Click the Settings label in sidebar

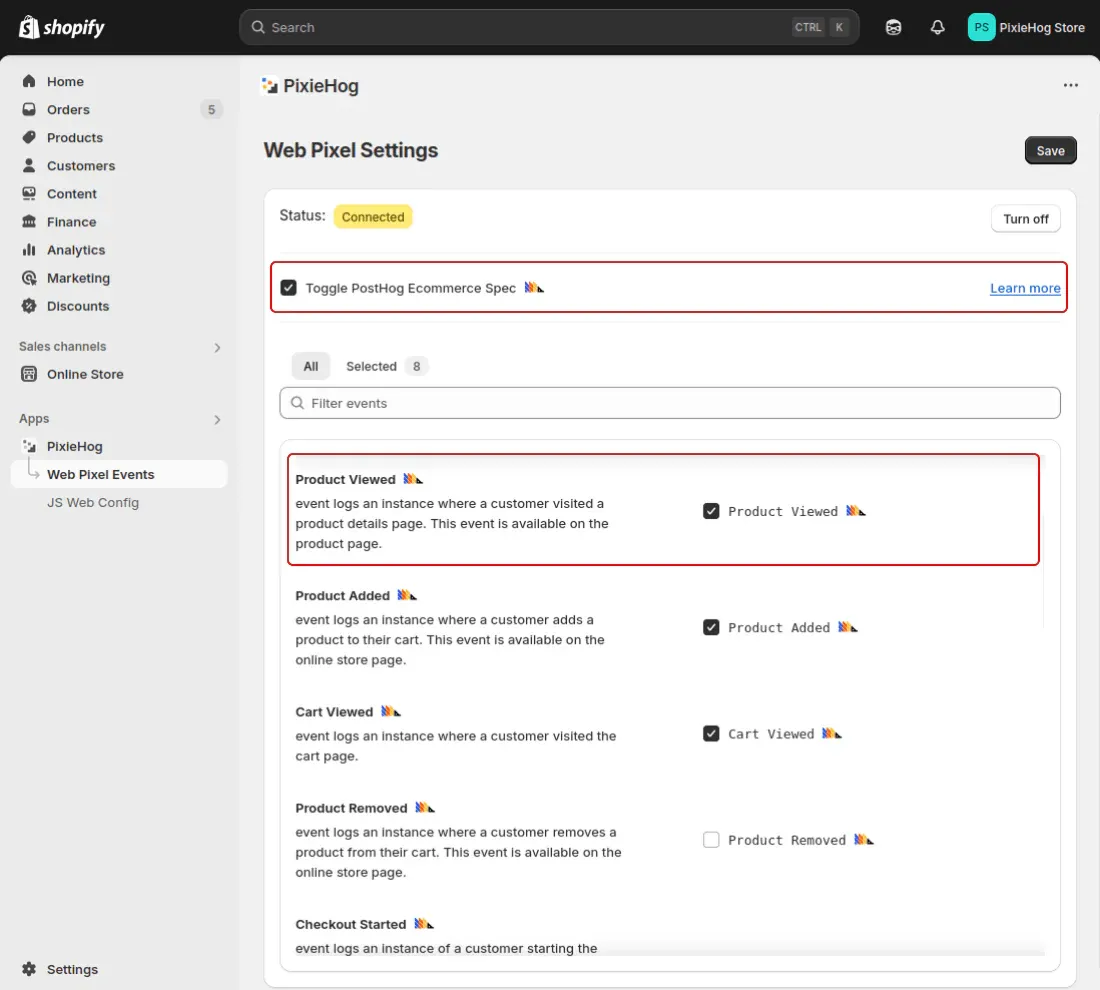72,969
